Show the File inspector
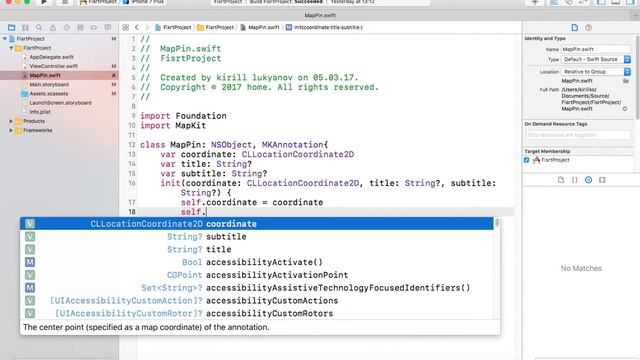The height and width of the screenshot is (360, 640). coord(575,27)
